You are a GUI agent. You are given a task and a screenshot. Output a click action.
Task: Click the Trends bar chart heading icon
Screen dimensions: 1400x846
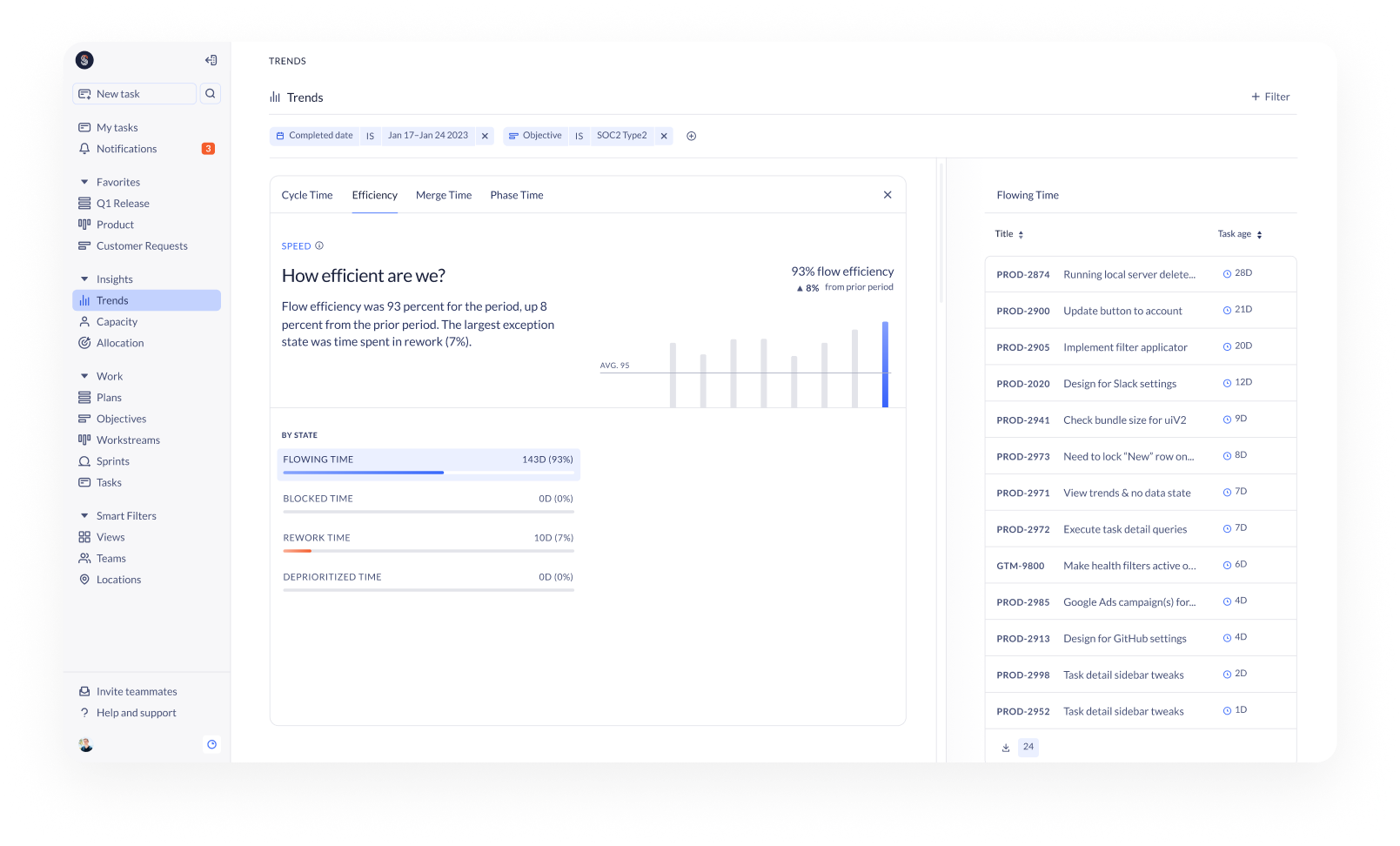[275, 97]
